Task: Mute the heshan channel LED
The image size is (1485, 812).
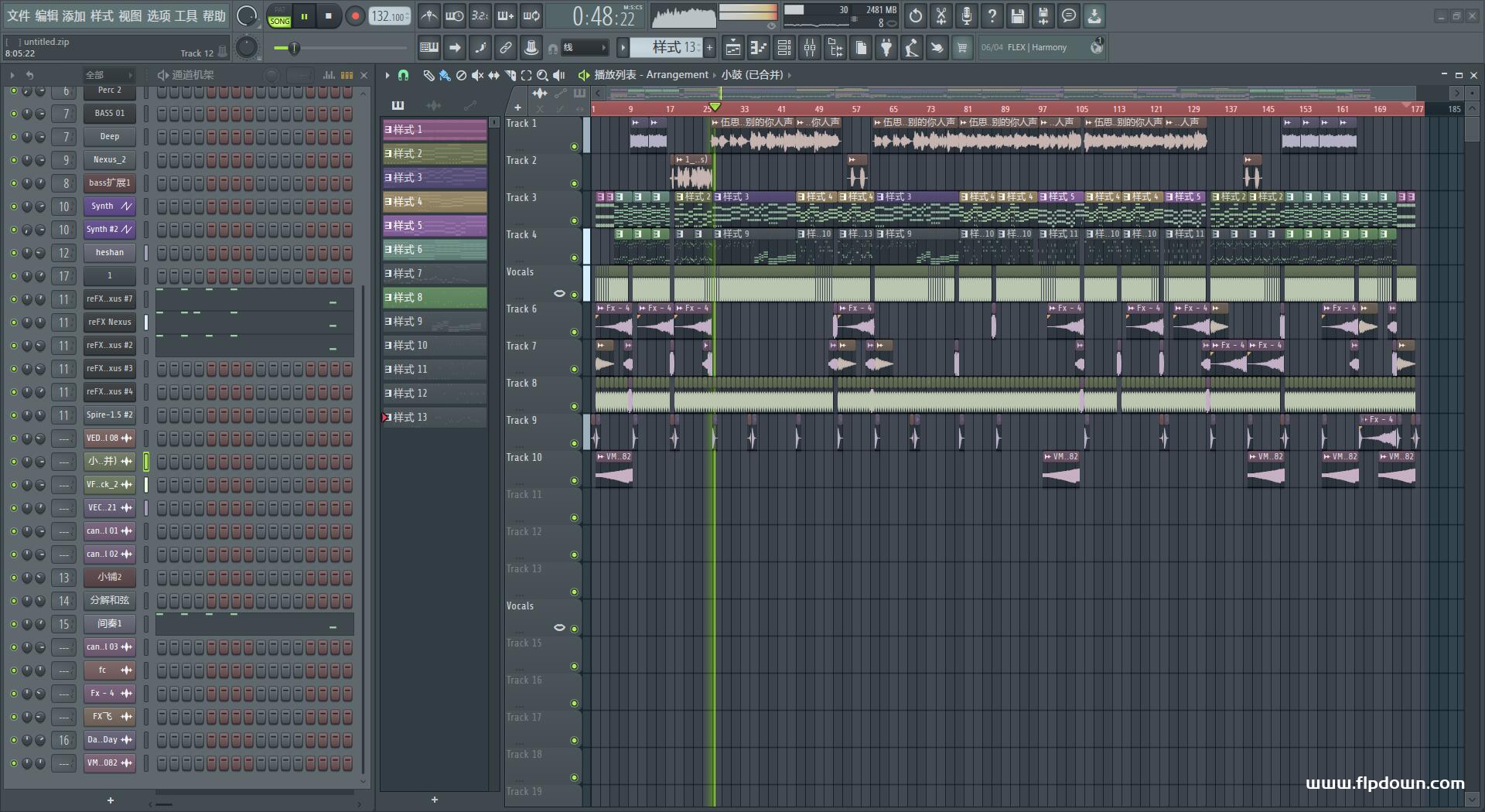Action: coord(13,253)
